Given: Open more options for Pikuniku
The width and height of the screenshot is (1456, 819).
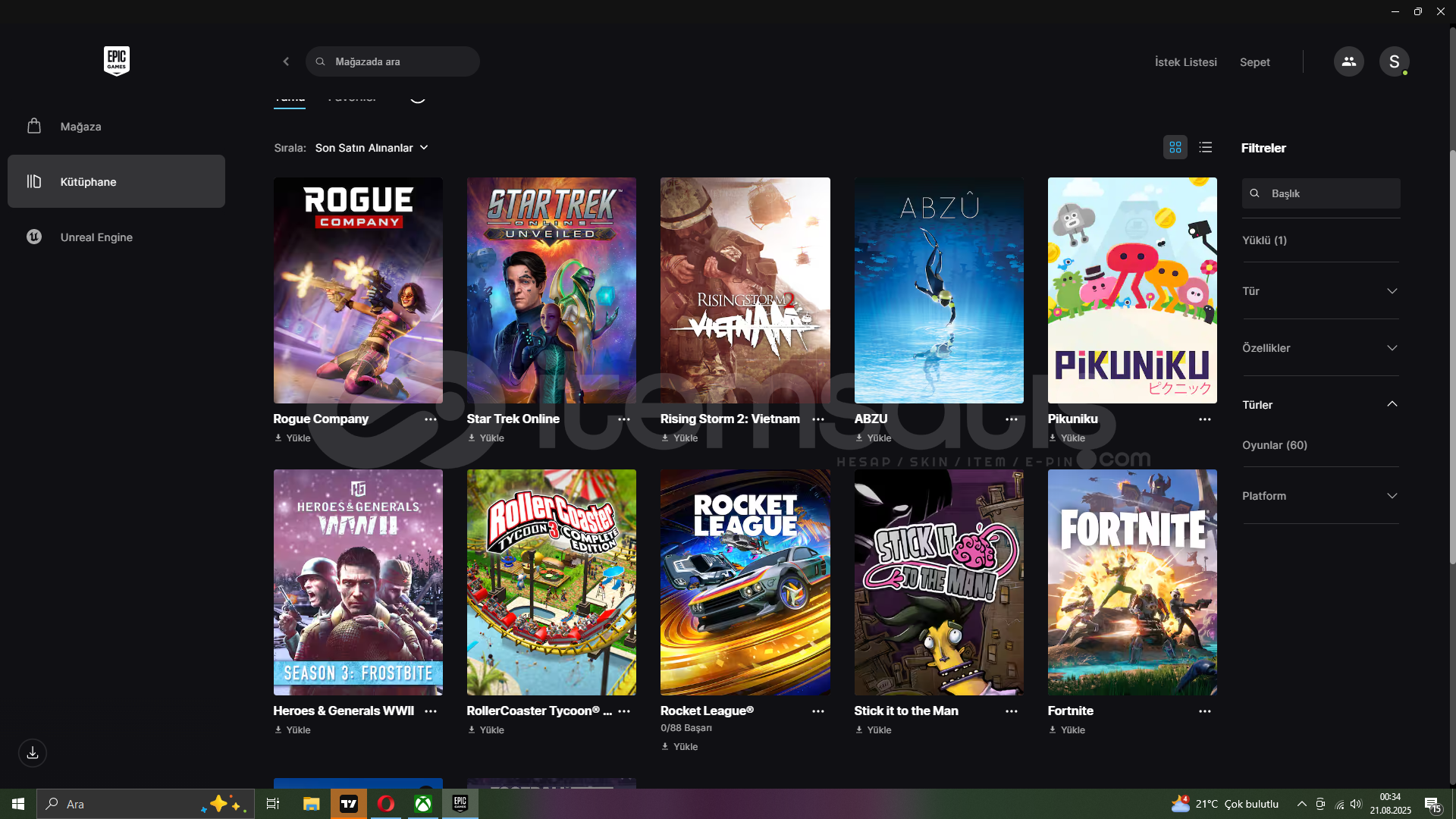Looking at the screenshot, I should click(x=1205, y=419).
